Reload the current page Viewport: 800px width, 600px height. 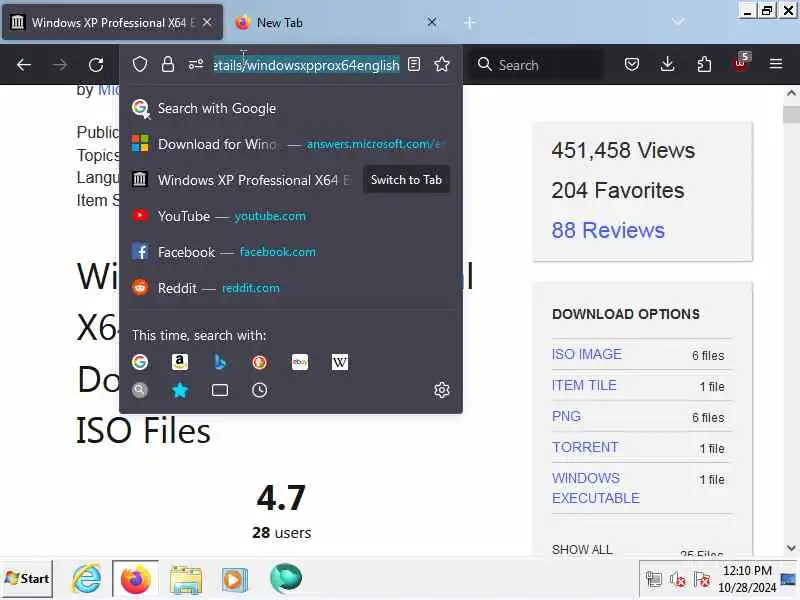[96, 65]
